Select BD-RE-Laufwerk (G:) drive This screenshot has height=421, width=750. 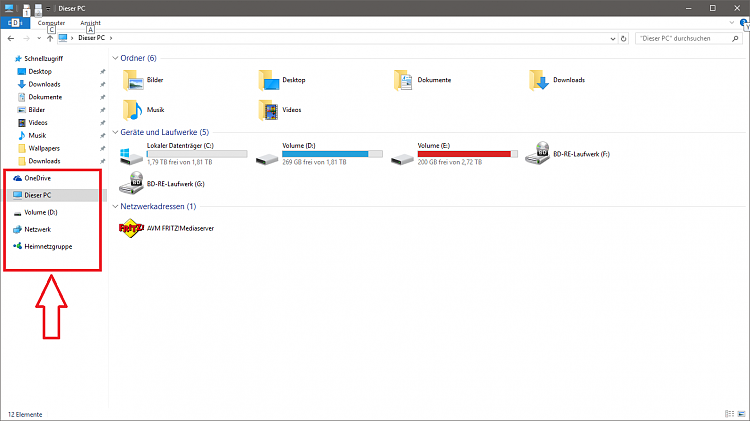pyautogui.click(x=162, y=184)
